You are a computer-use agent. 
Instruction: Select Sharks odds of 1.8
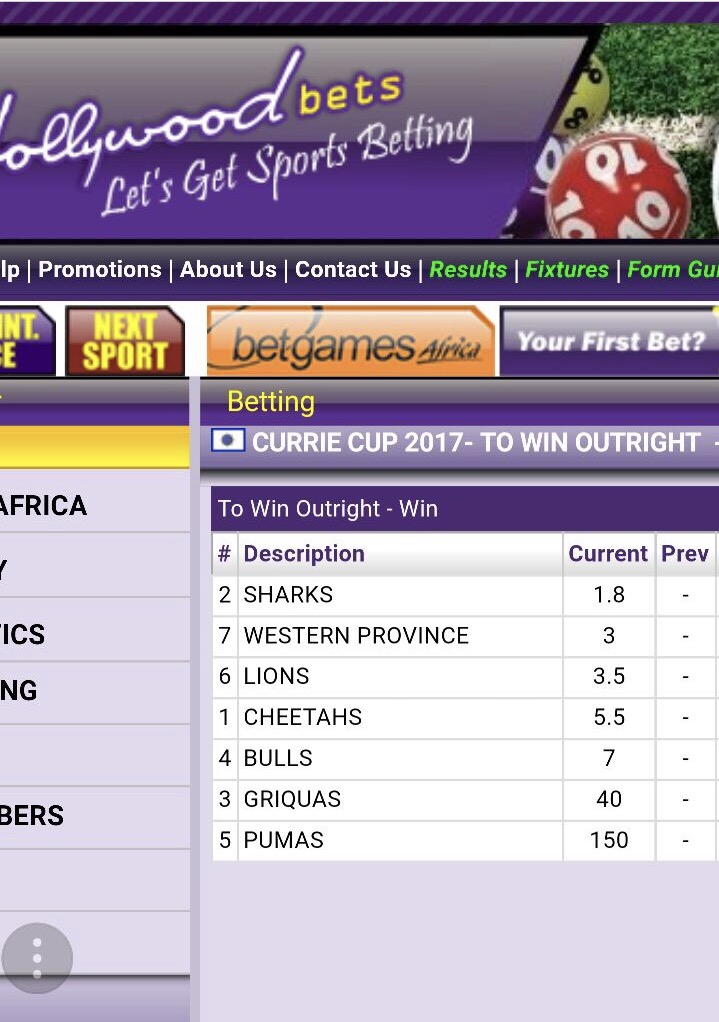[608, 595]
